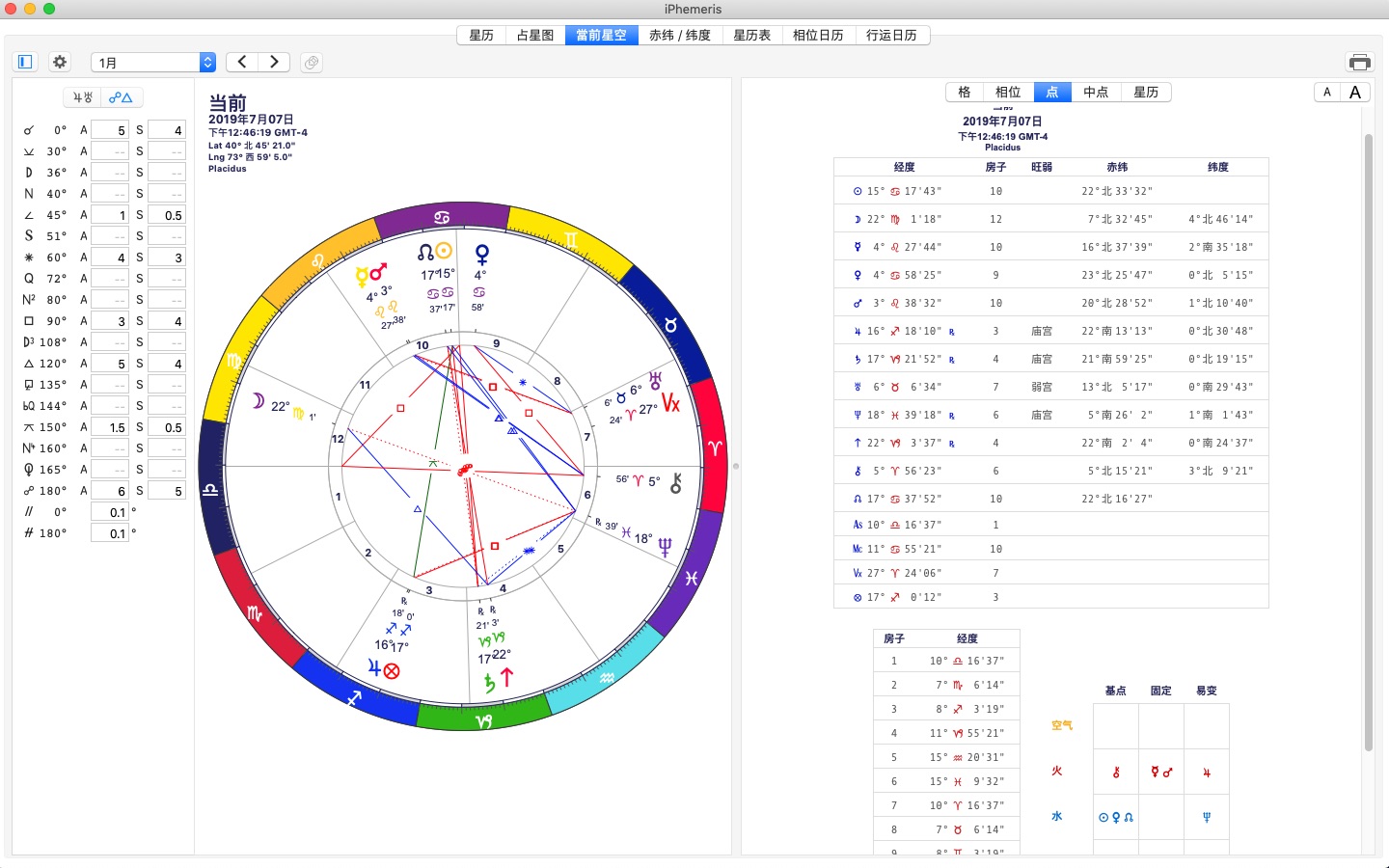The width and height of the screenshot is (1389, 868).
Task: Select the aspect orbs segment in sidebar
Action: click(x=121, y=97)
